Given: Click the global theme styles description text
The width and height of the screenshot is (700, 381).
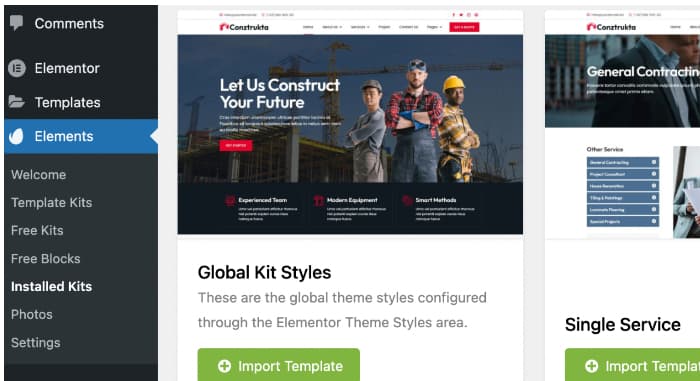Looking at the screenshot, I should 342,310.
